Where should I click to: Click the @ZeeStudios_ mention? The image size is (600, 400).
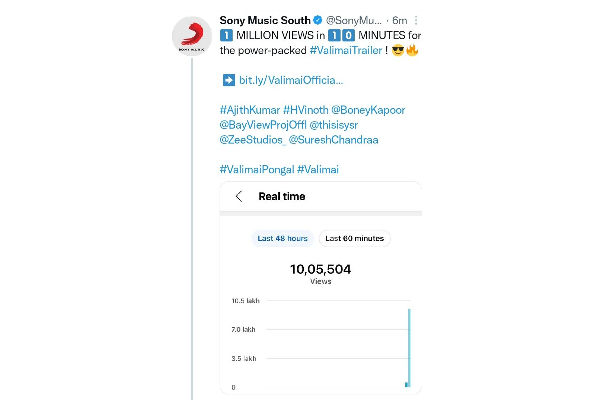(252, 139)
